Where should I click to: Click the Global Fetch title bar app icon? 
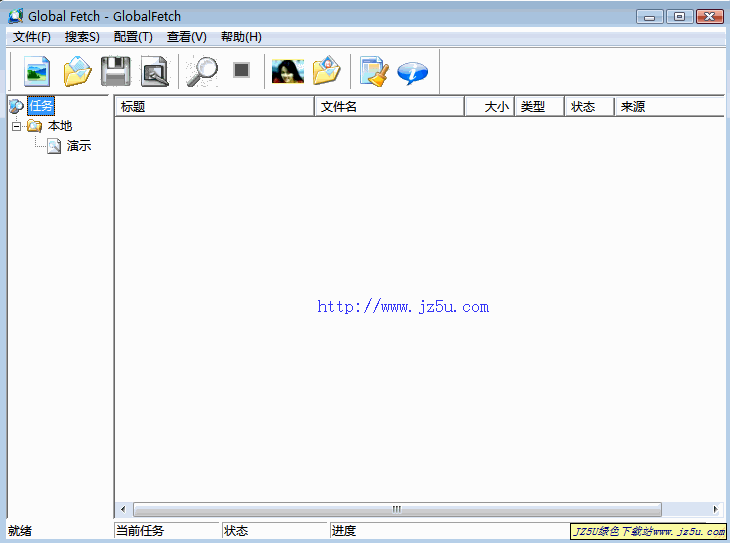pos(16,16)
